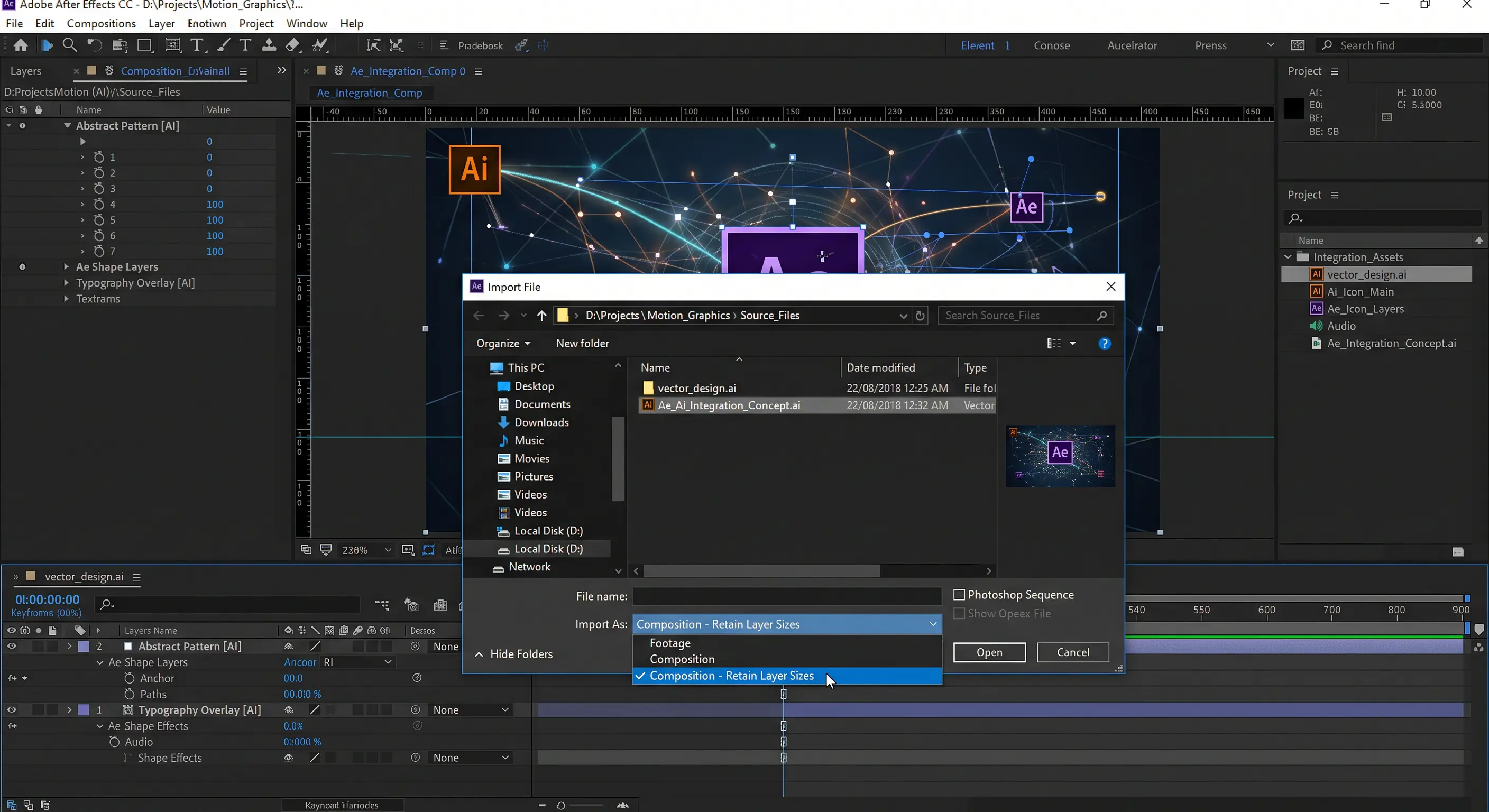Screen dimensions: 1489x812
Task: Click the Ai logo icon in the composition
Action: point(474,169)
